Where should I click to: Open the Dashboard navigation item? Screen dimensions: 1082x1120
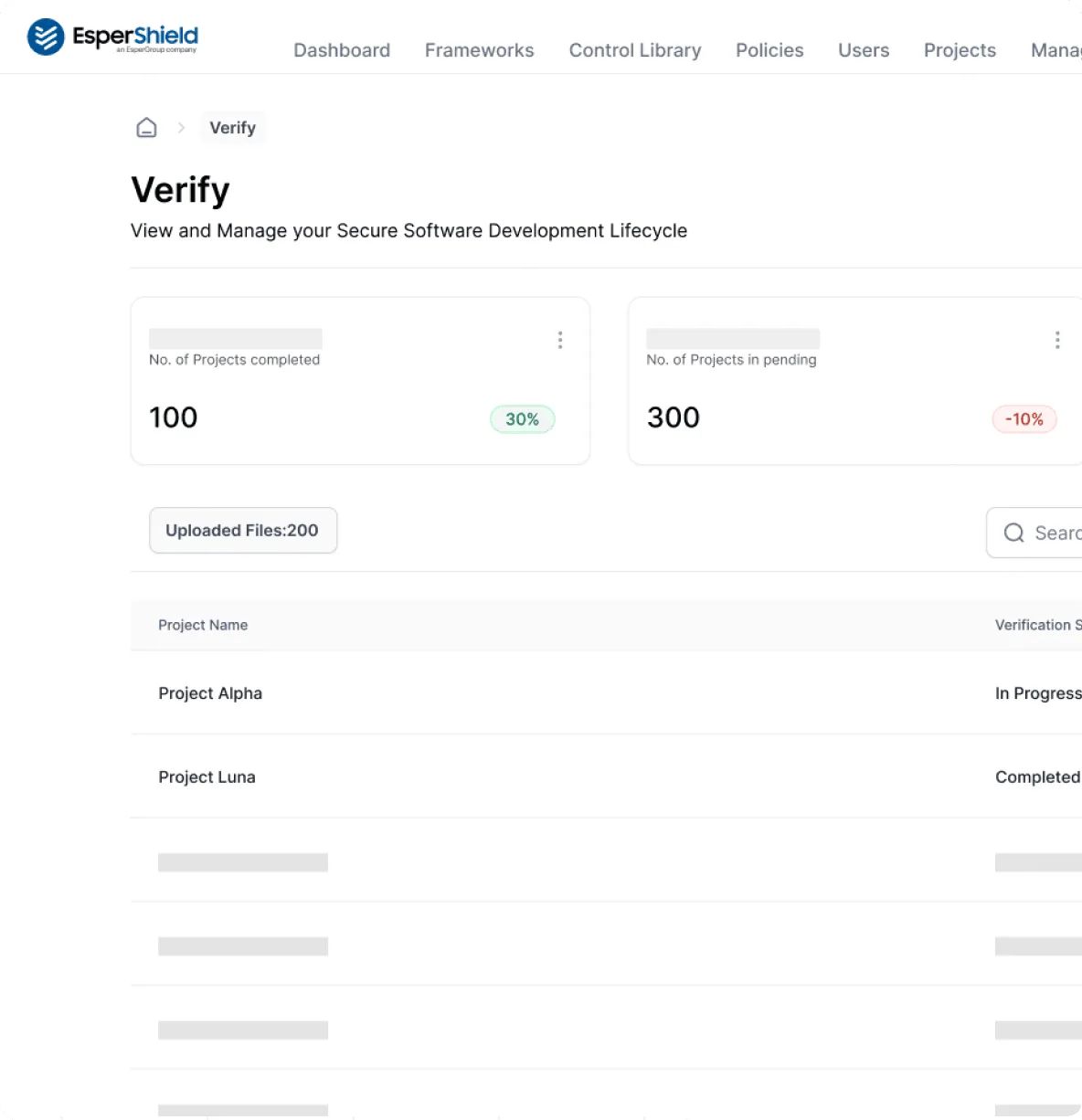click(342, 50)
